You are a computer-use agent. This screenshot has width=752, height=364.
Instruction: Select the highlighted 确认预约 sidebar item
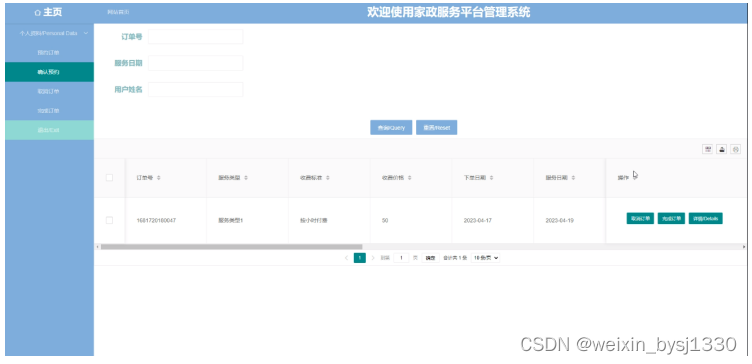[x=48, y=72]
